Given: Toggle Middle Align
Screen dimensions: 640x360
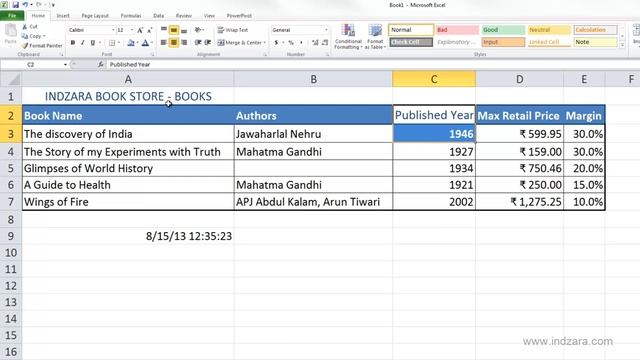Looking at the screenshot, I should coord(174,30).
